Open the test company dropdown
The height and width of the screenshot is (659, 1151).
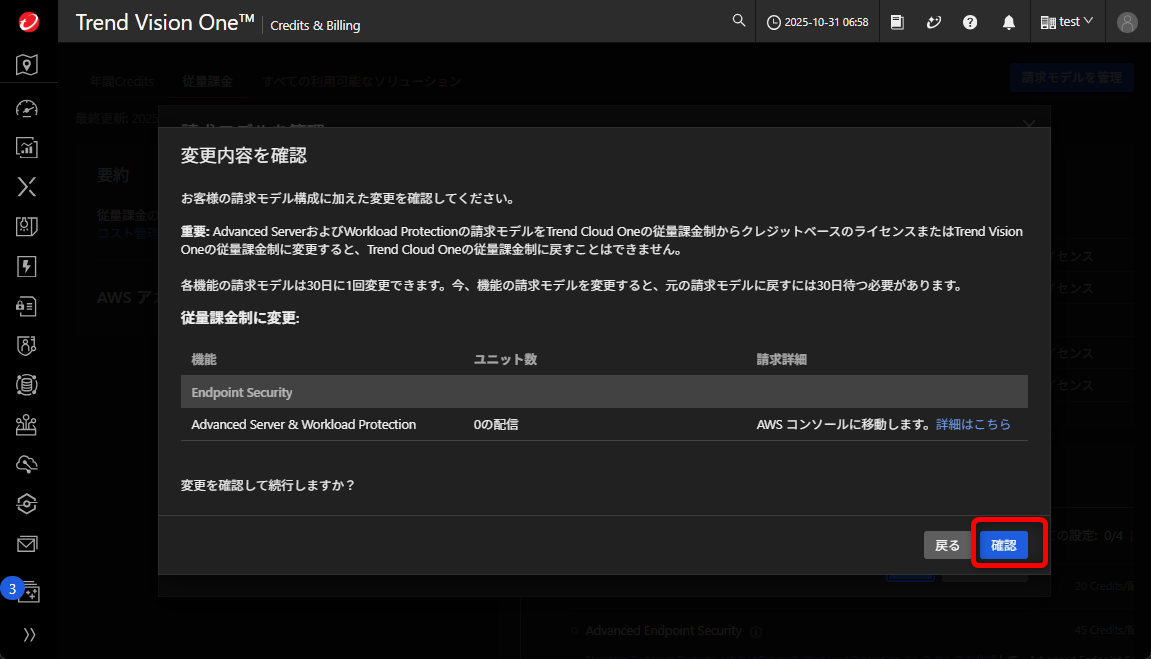pos(1066,21)
